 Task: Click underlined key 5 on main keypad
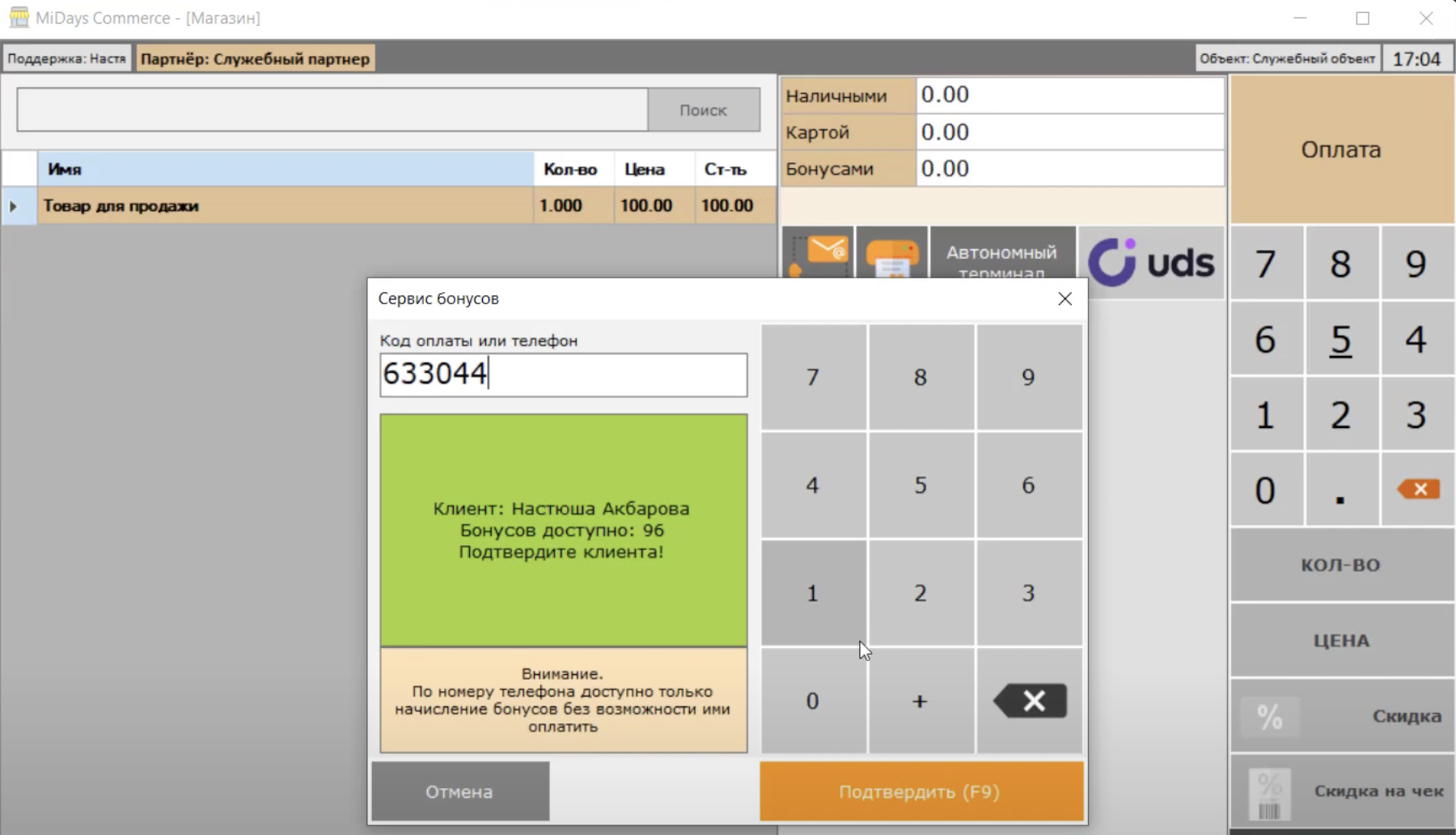tap(1341, 338)
